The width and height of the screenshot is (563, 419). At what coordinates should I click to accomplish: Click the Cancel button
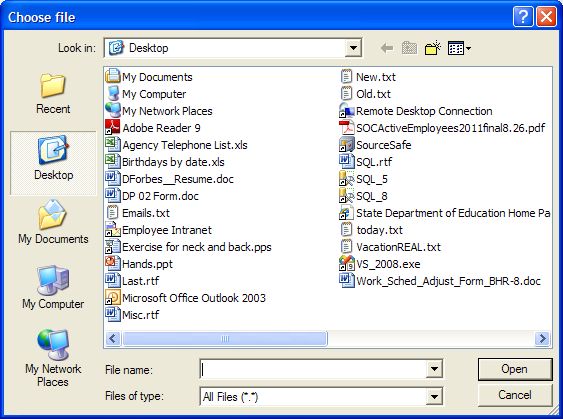point(515,395)
